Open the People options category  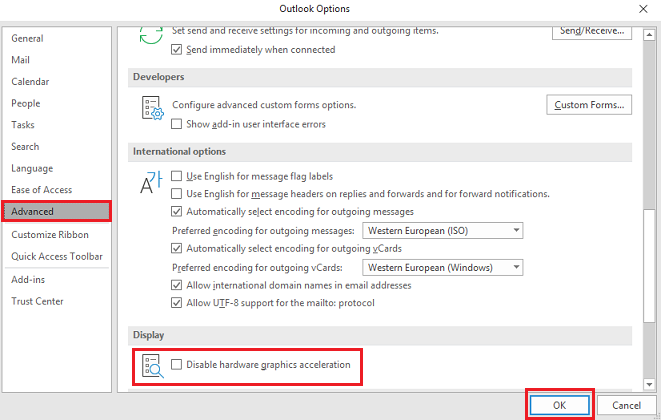point(56,103)
